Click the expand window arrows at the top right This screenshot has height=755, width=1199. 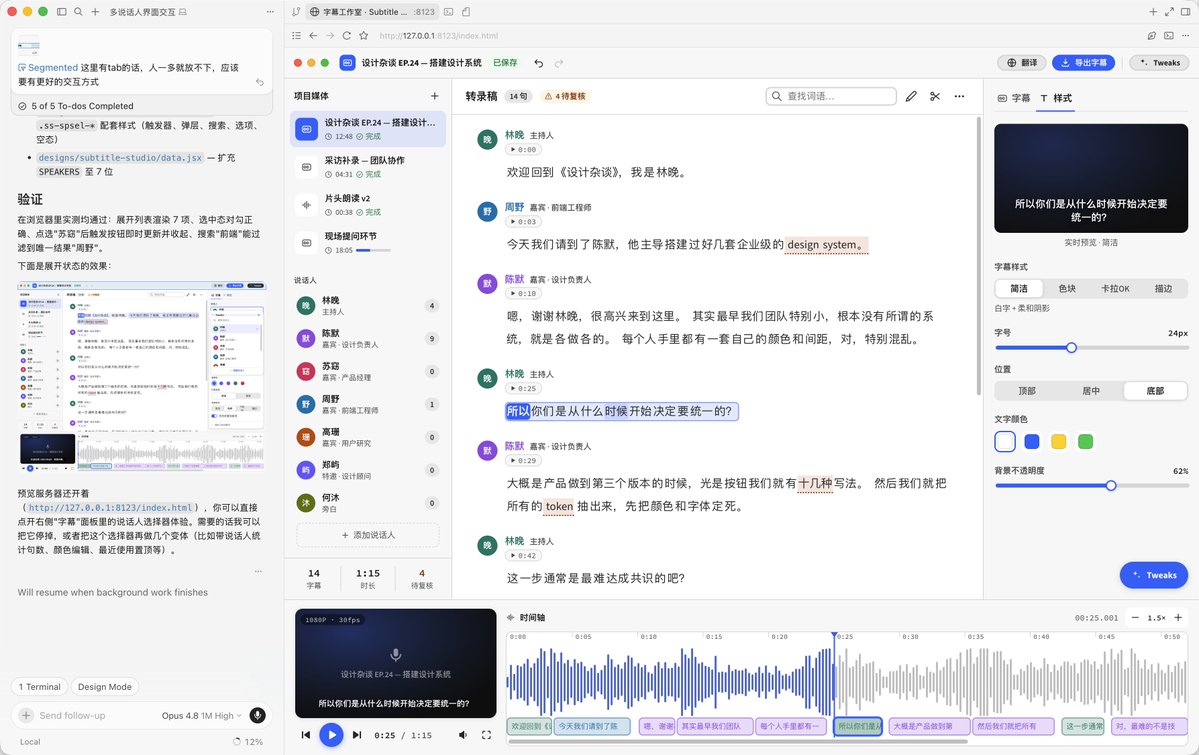click(x=1169, y=12)
